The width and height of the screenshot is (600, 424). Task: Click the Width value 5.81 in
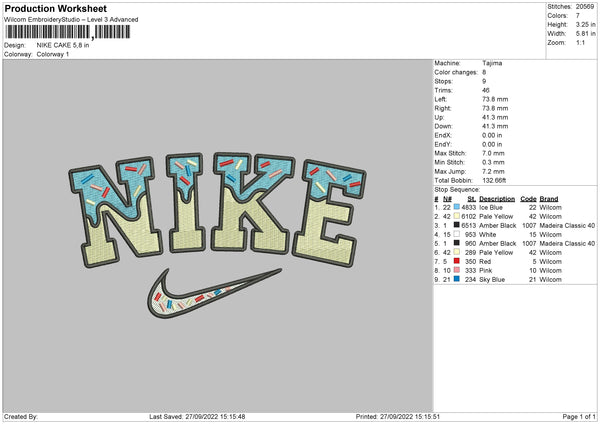(585, 34)
